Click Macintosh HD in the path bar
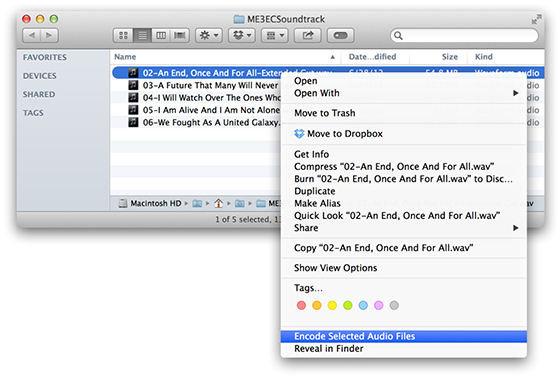This screenshot has height=377, width=560. tap(150, 203)
